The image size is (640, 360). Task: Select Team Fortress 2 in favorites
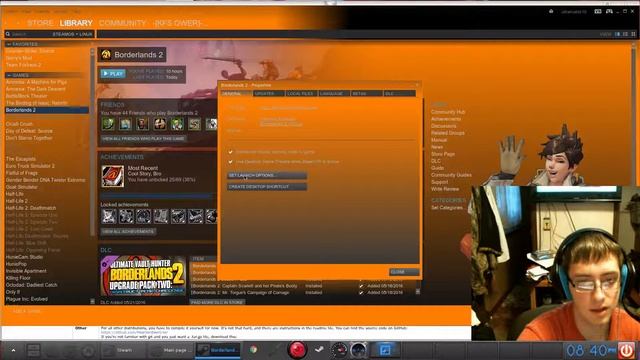[23, 65]
